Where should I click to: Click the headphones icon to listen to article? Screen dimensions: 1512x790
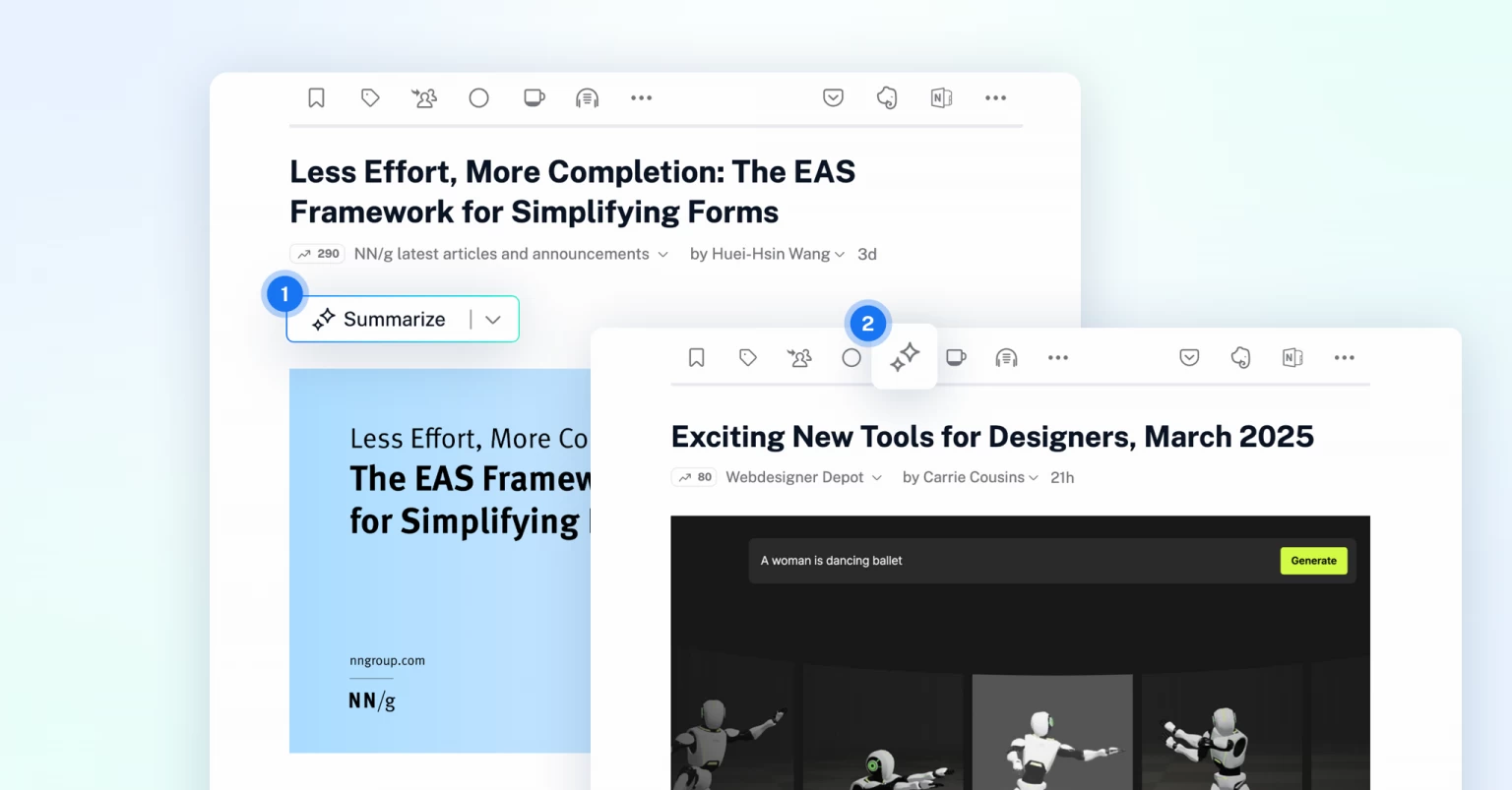coord(588,97)
